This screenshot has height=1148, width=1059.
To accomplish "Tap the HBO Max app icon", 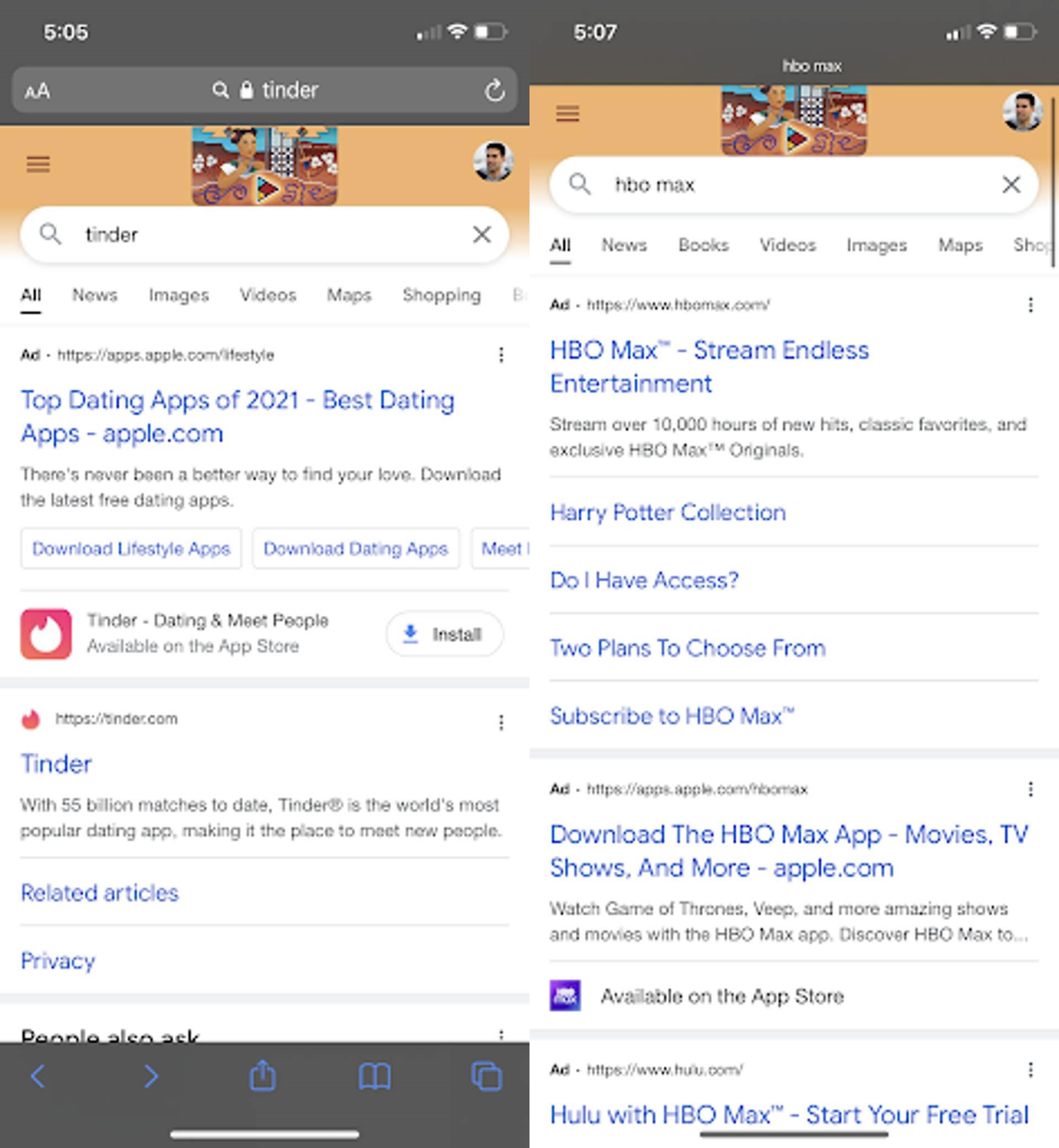I will coord(565,996).
